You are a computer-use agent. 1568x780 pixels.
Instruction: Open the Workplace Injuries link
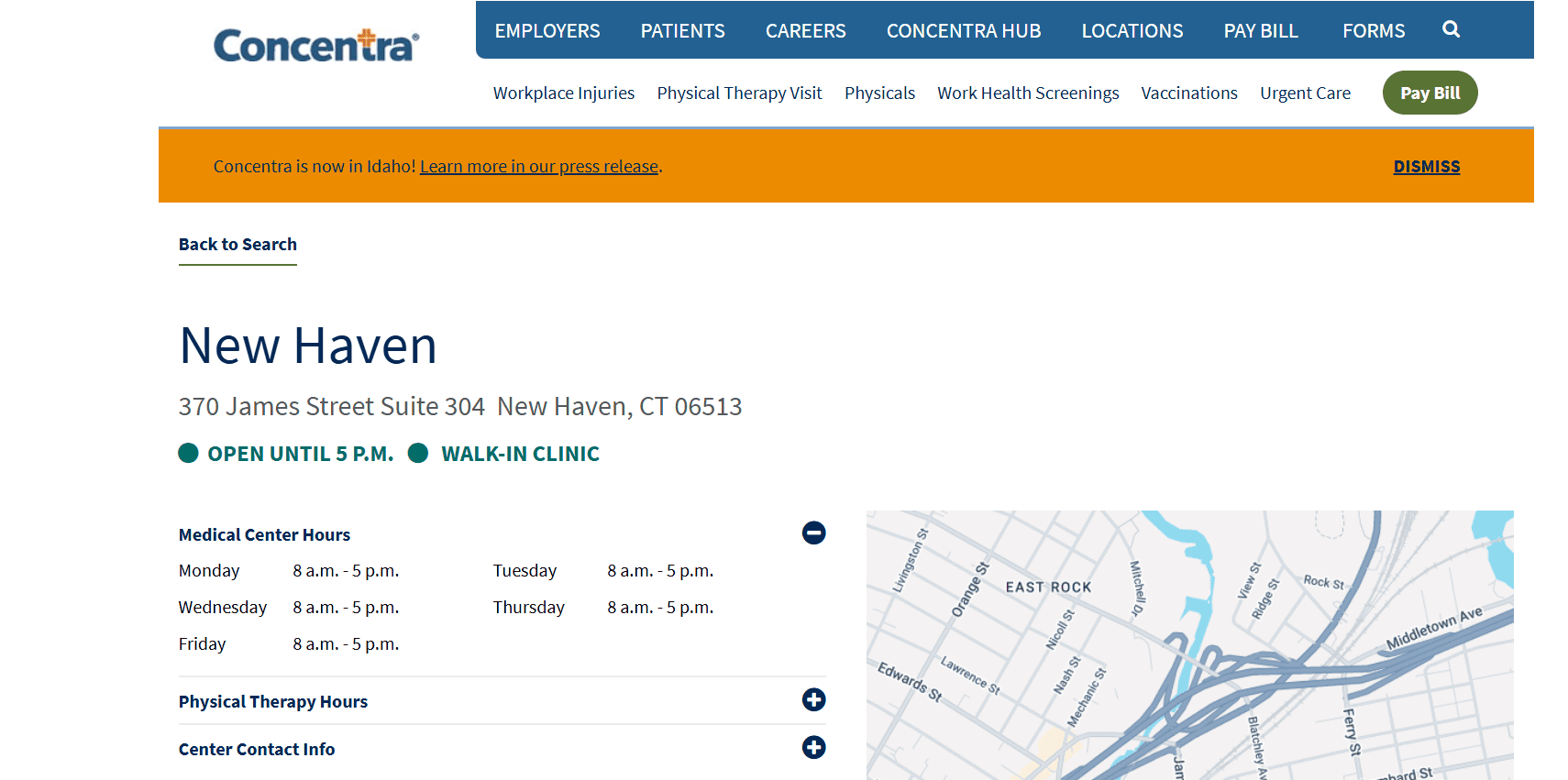click(564, 93)
